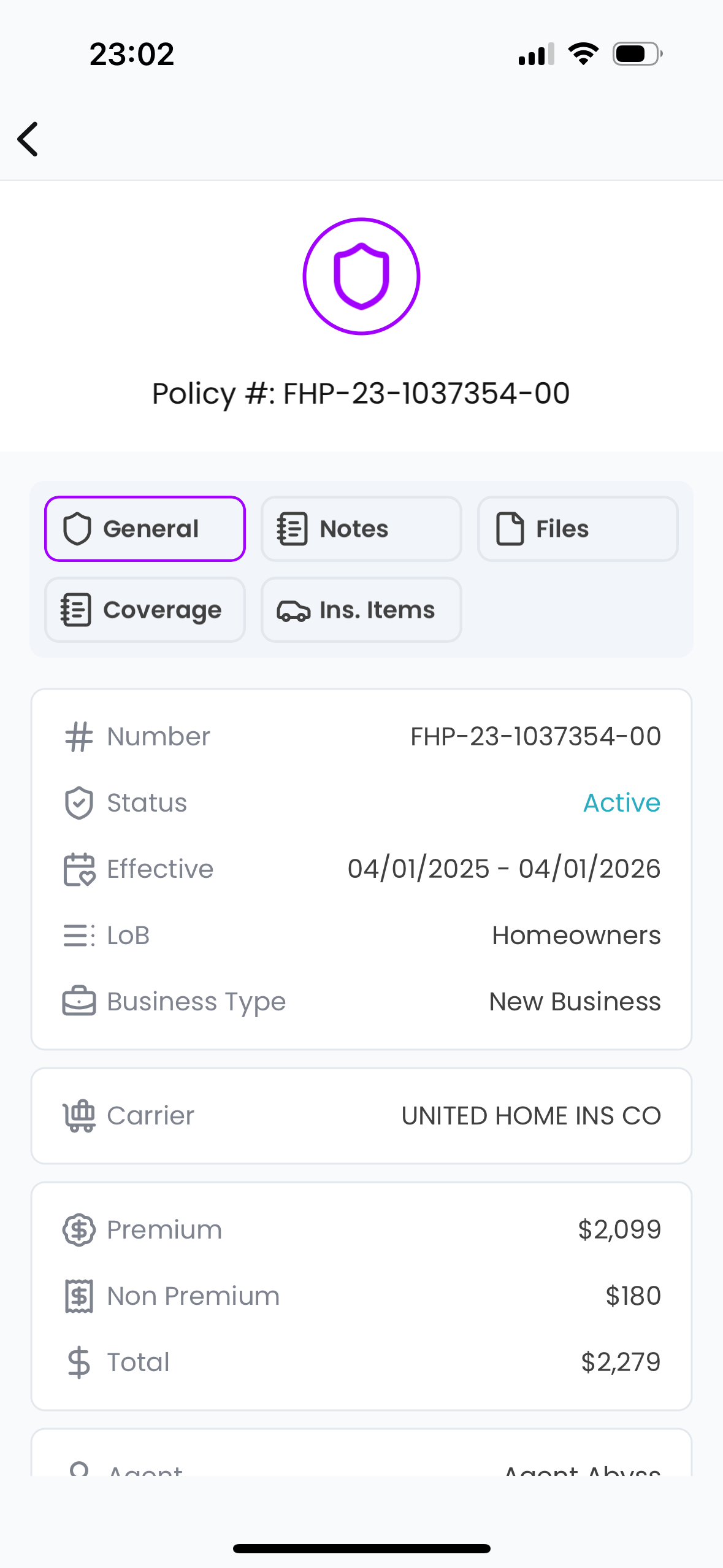The width and height of the screenshot is (723, 1568).
Task: Tap the Active status value
Action: [x=621, y=803]
